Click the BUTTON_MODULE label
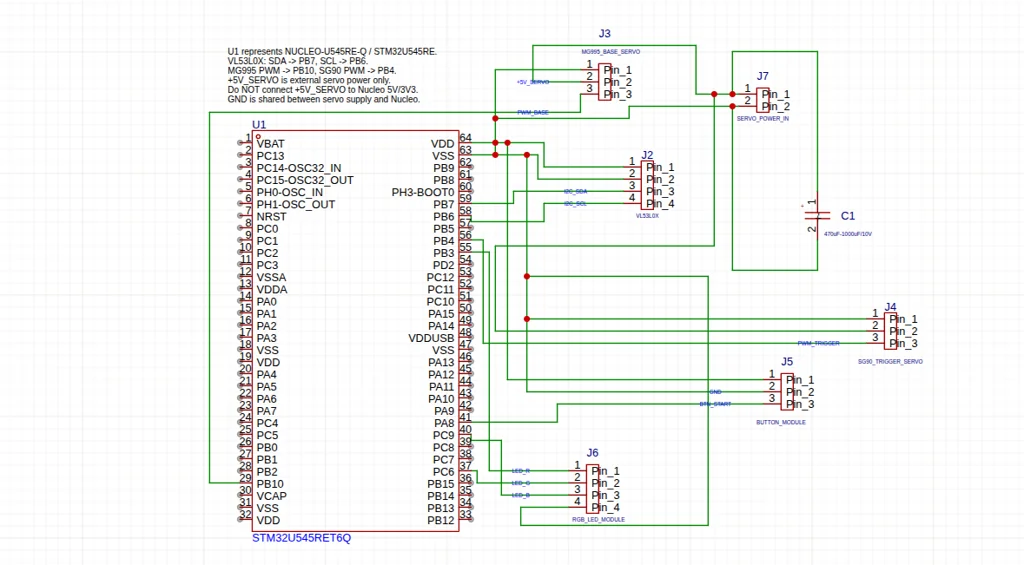1024x565 pixels. [781, 423]
